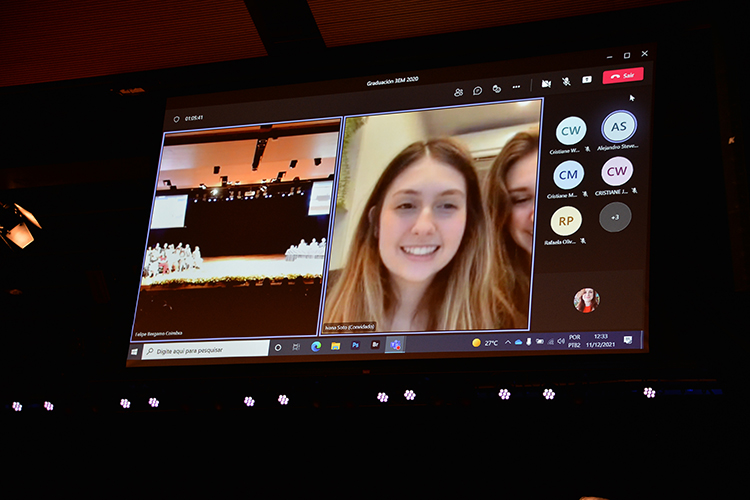Click the 01:05:41 meeting timer
Screen dimensions: 750x500
pyautogui.click(x=194, y=118)
